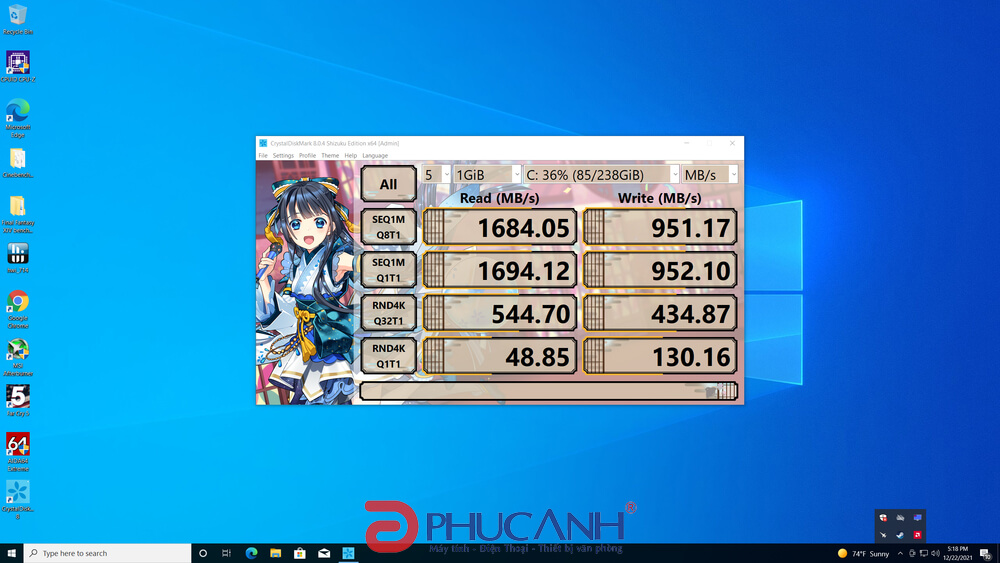
Task: Launch the AIDA64 Extreme desktop shortcut
Action: (x=18, y=452)
